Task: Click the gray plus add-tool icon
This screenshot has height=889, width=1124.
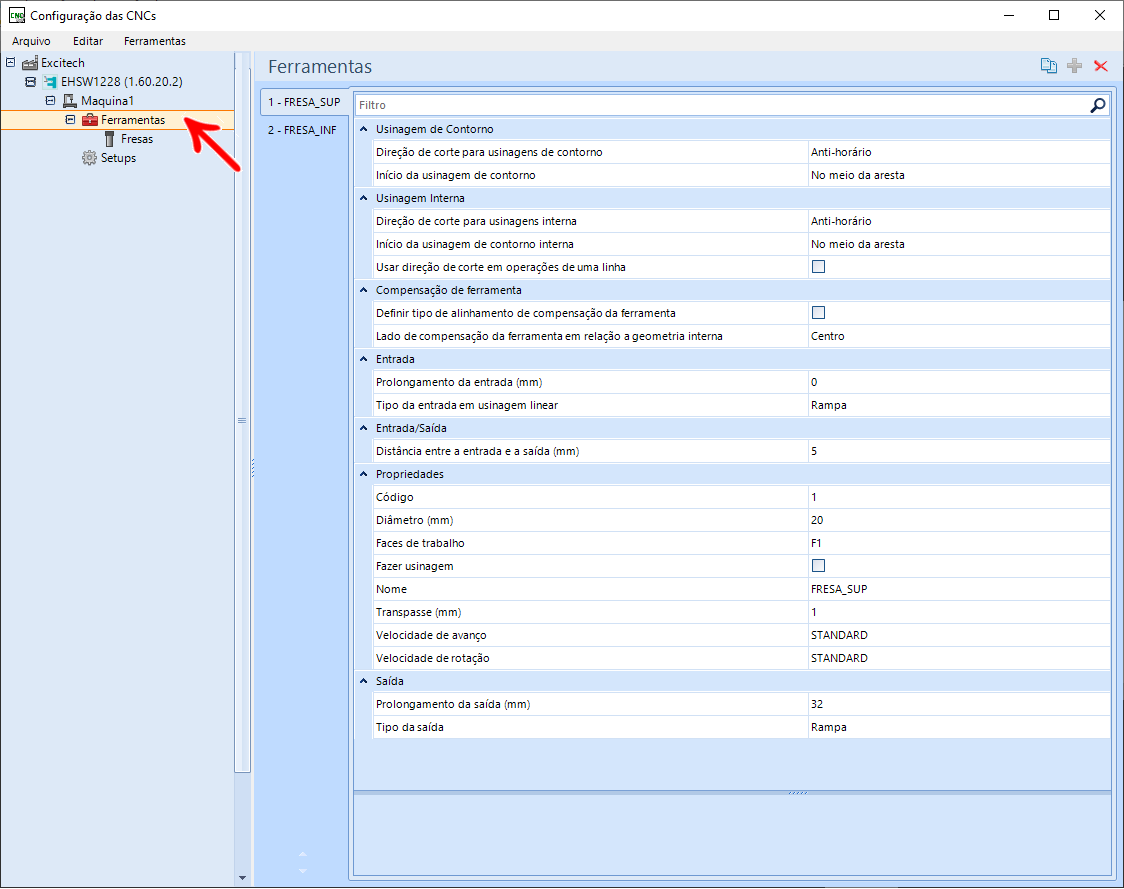Action: point(1074,66)
